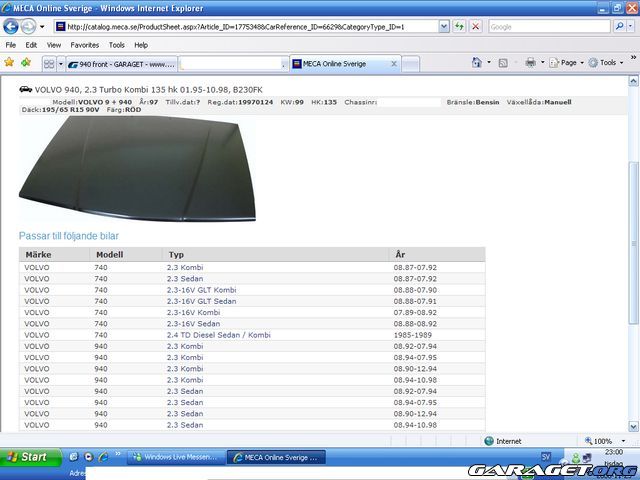Expand the address bar URL dropdown

443,27
